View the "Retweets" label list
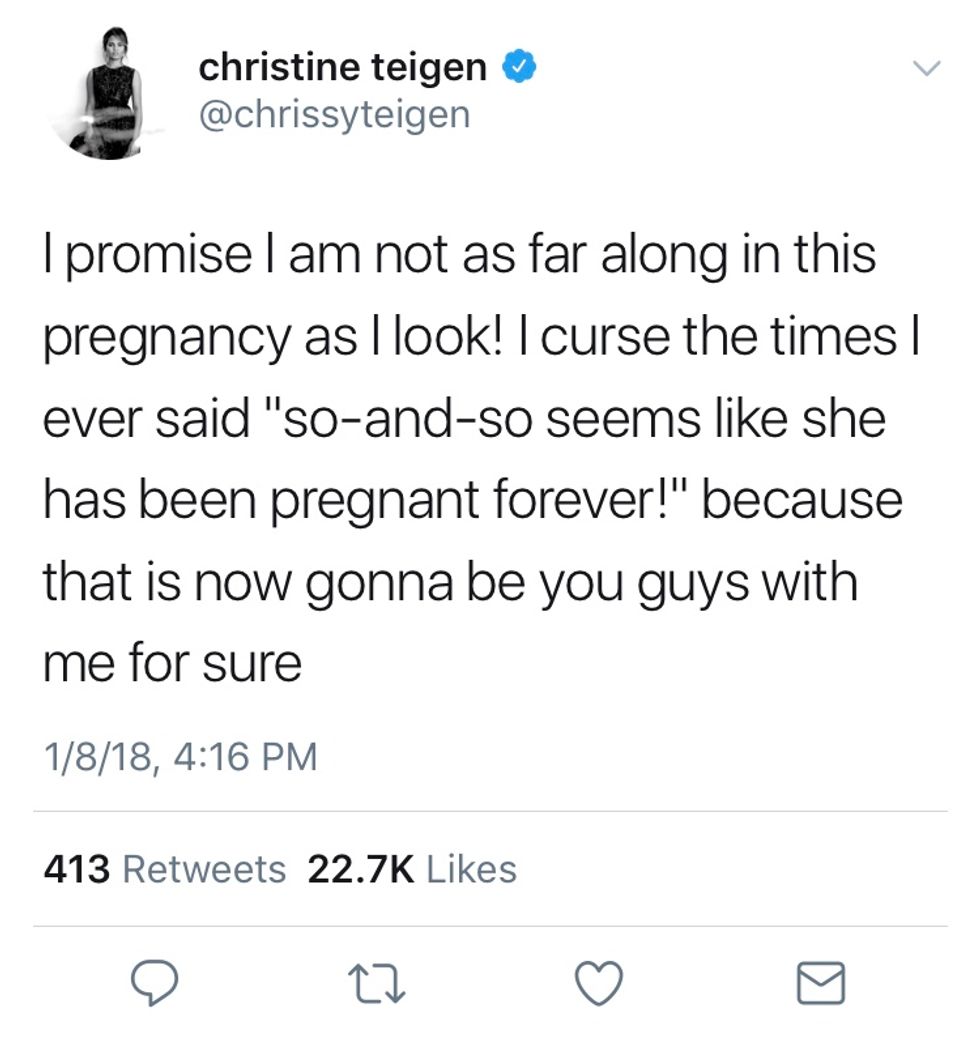Image resolution: width=980 pixels, height=1040 pixels. coord(203,869)
